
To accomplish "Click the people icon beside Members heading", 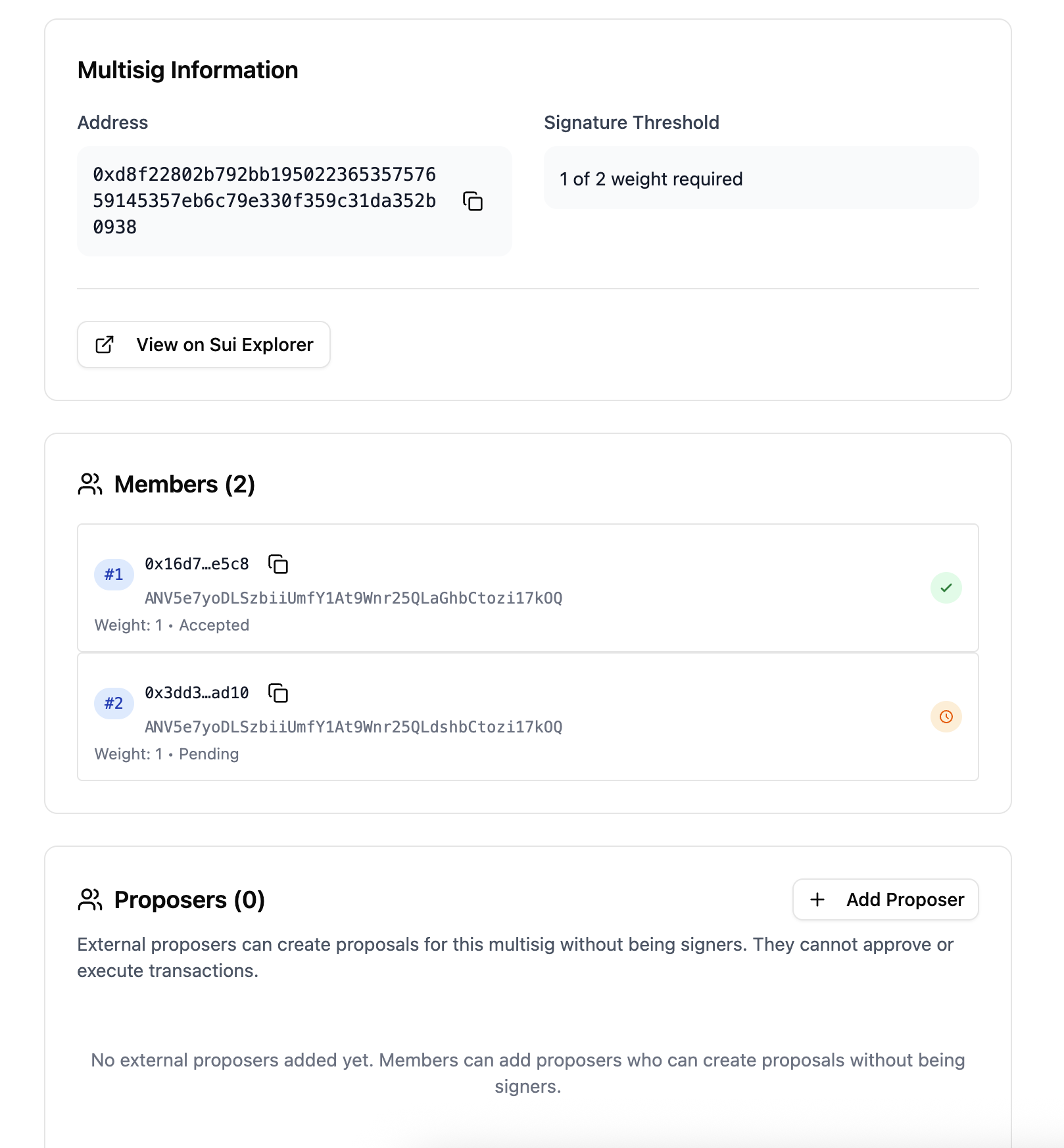I will tap(90, 485).
